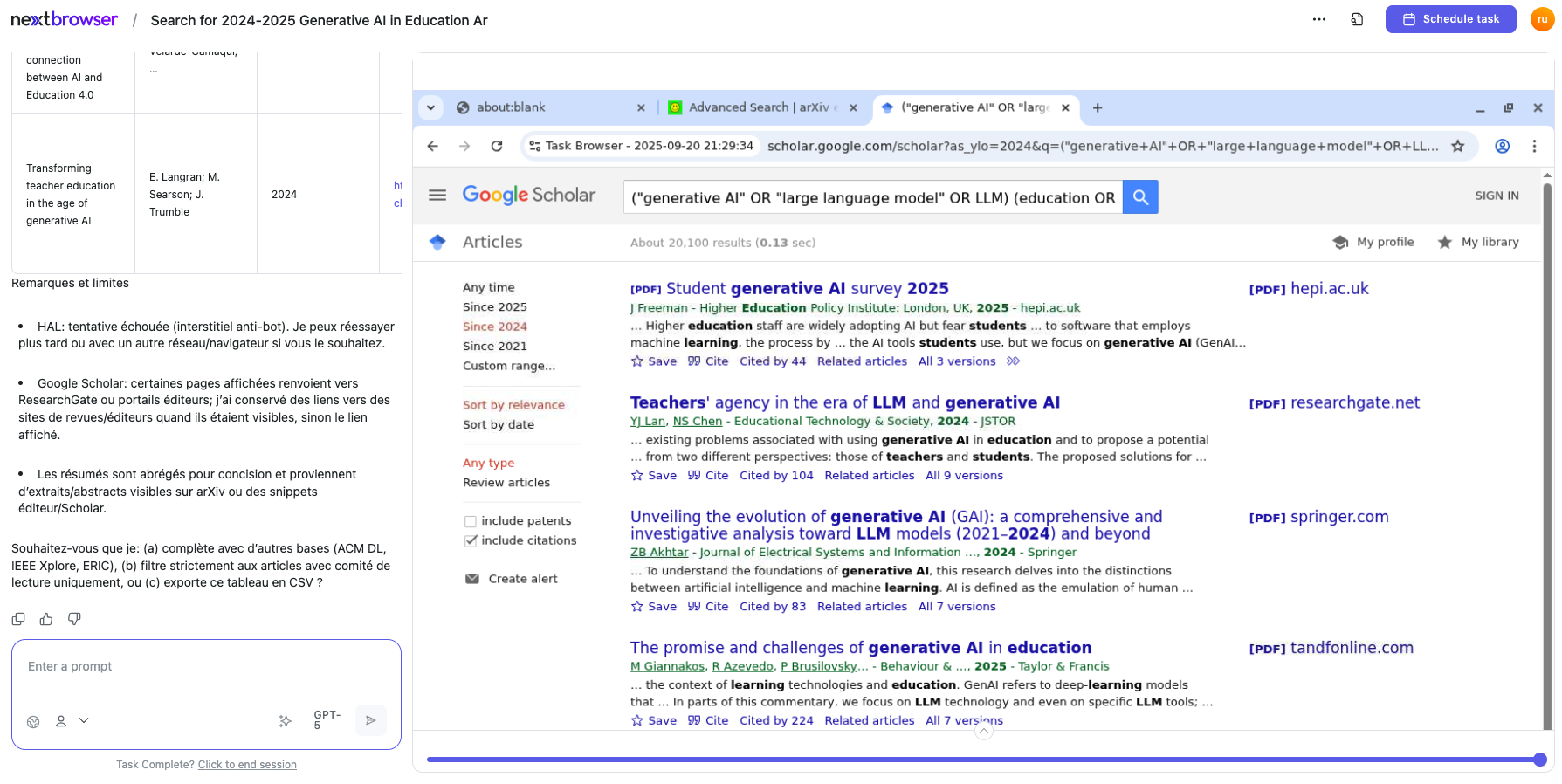Open the user selector chevron in prompt box
The height and width of the screenshot is (784, 1562).
84,721
